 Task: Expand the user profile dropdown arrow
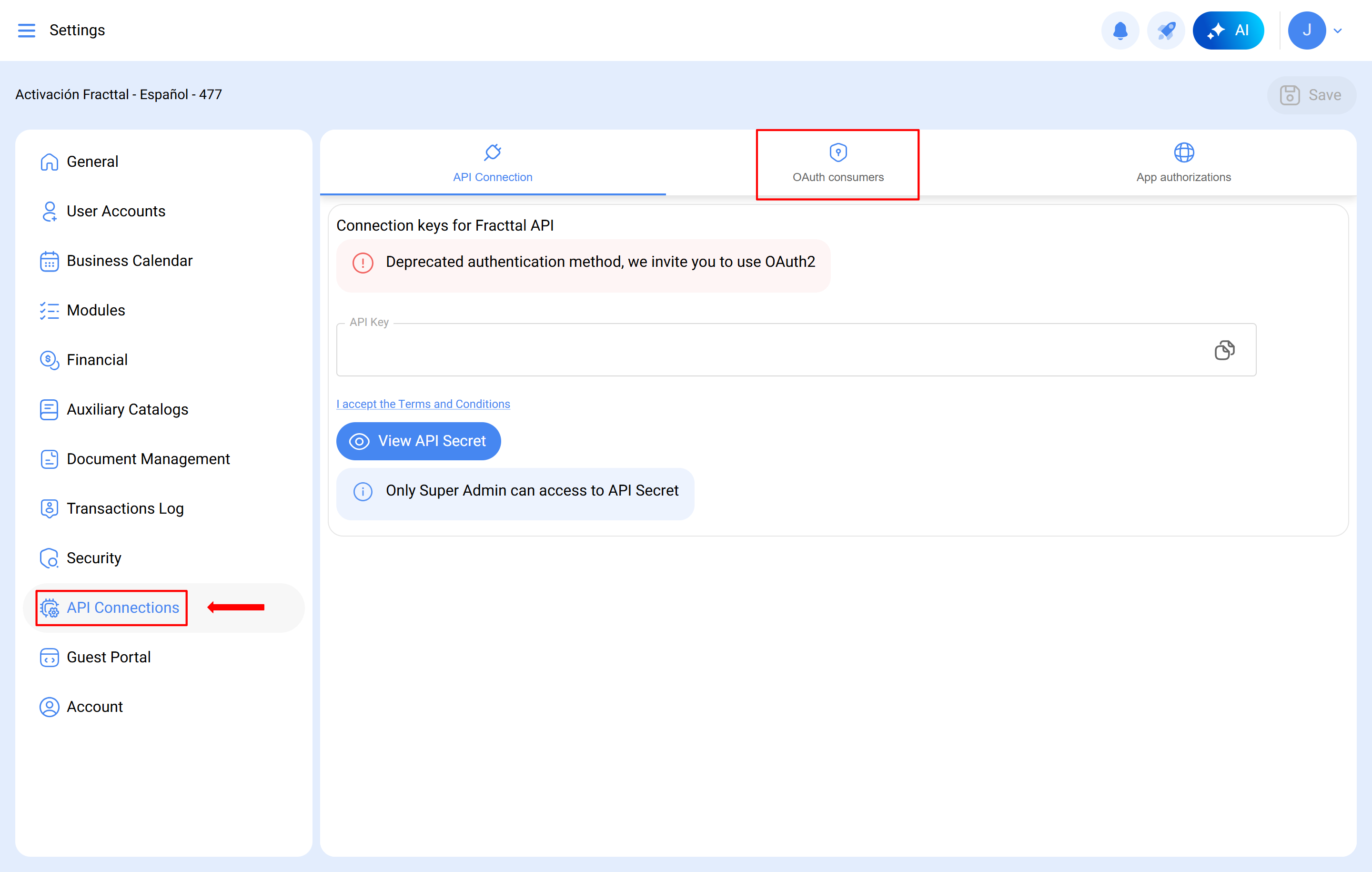pos(1338,31)
